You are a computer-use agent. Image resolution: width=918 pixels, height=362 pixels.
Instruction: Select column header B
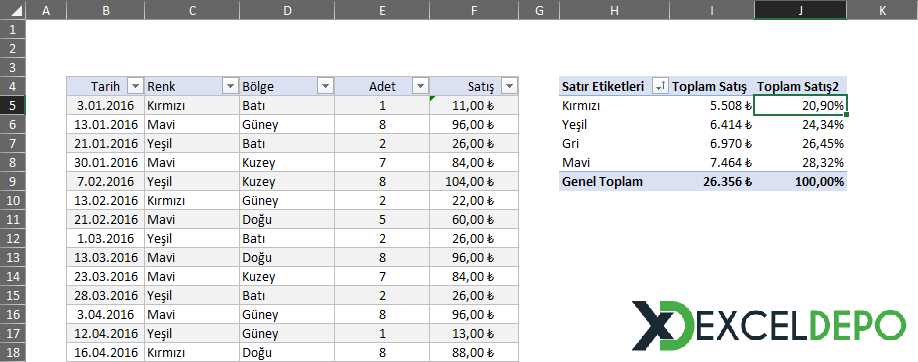(105, 9)
